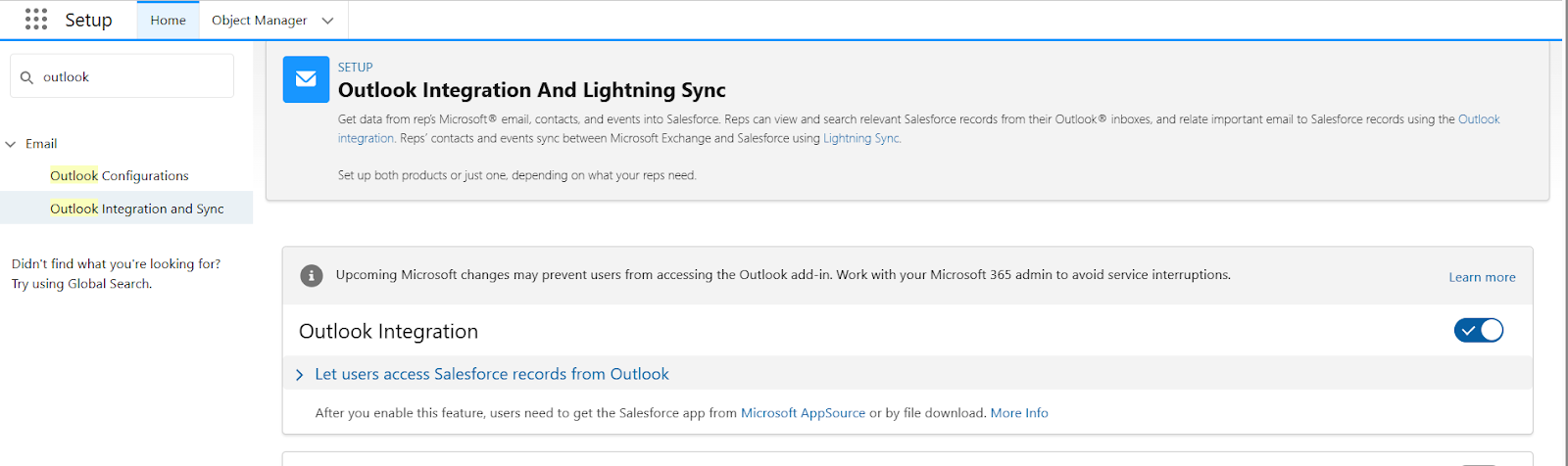The image size is (1568, 466).
Task: Click the 'Try using Global Search' text
Action: tap(81, 284)
